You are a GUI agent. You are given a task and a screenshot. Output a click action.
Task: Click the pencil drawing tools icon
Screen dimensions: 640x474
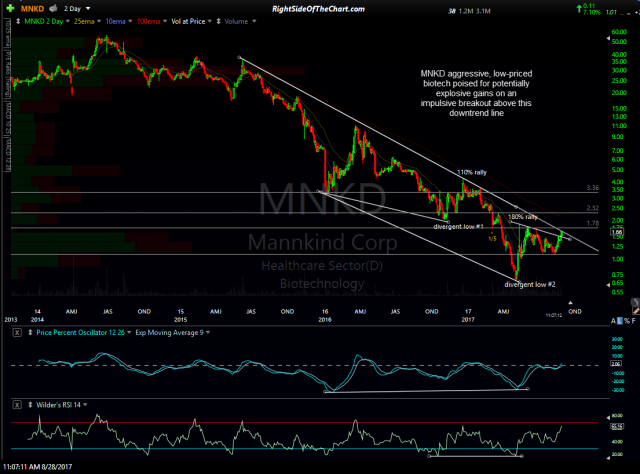coord(636,311)
